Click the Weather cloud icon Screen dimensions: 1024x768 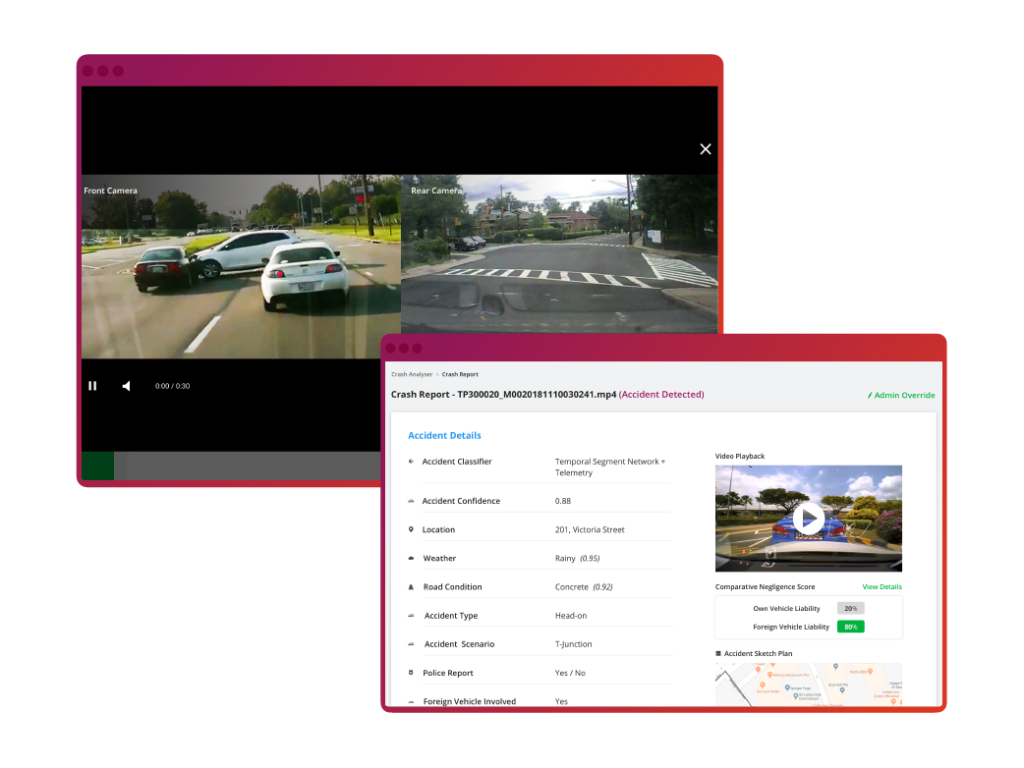click(411, 558)
